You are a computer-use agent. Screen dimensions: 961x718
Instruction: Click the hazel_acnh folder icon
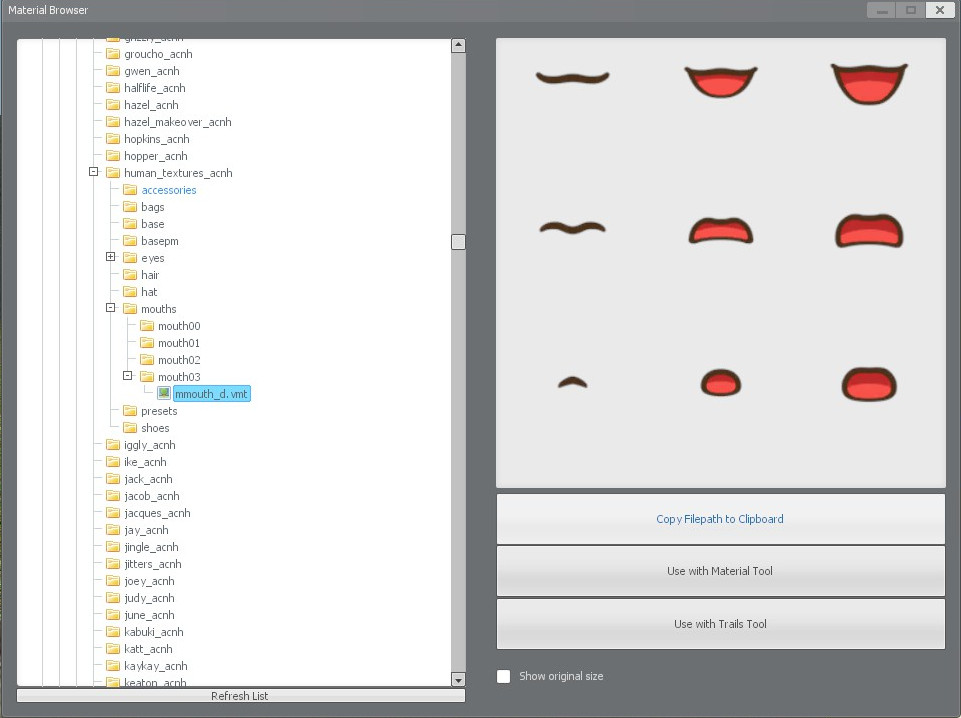(113, 105)
